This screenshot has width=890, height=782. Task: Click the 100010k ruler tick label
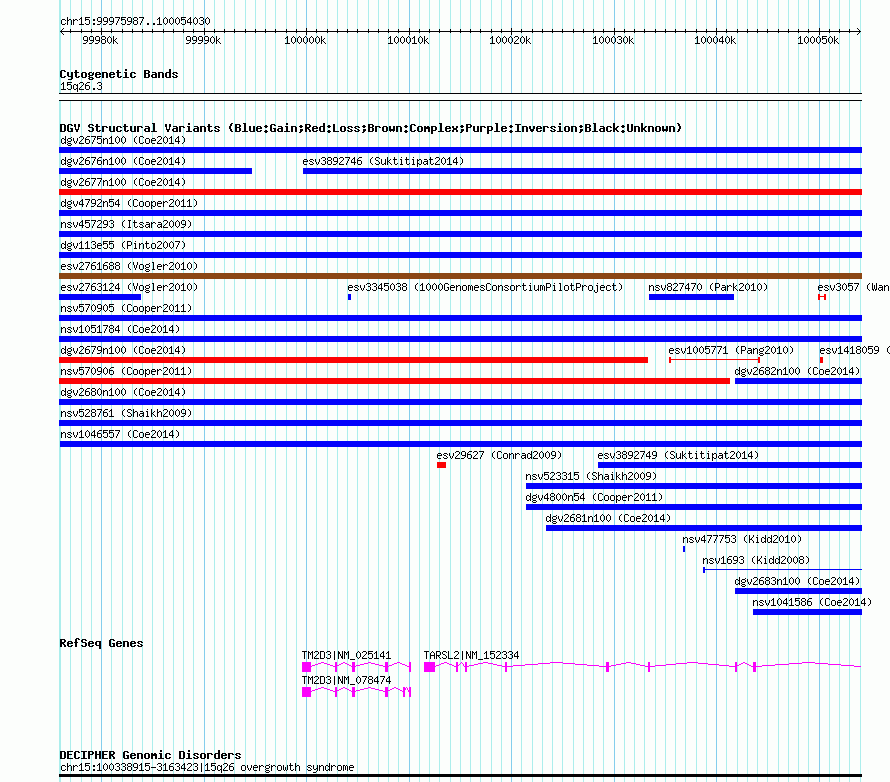[x=408, y=40]
